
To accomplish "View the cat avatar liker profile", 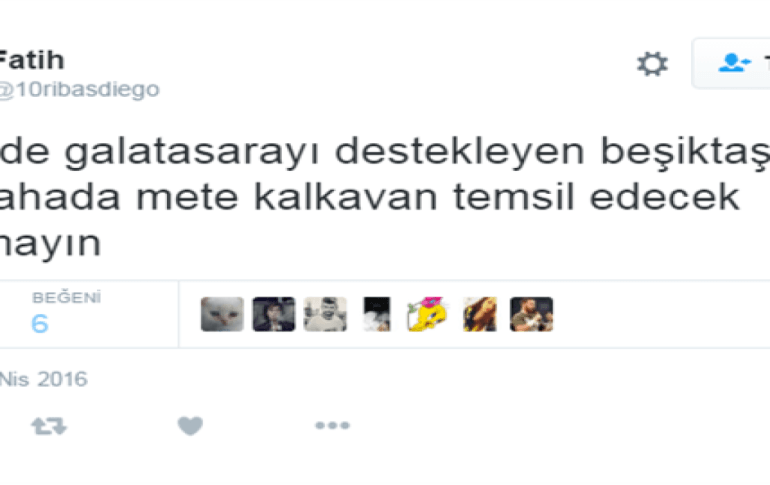I will (x=222, y=314).
